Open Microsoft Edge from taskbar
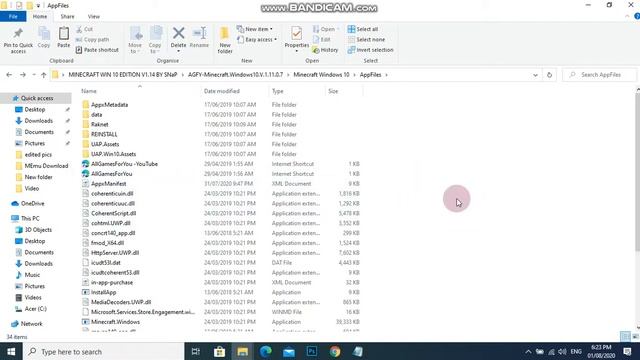The height and width of the screenshot is (360, 640). point(266,351)
